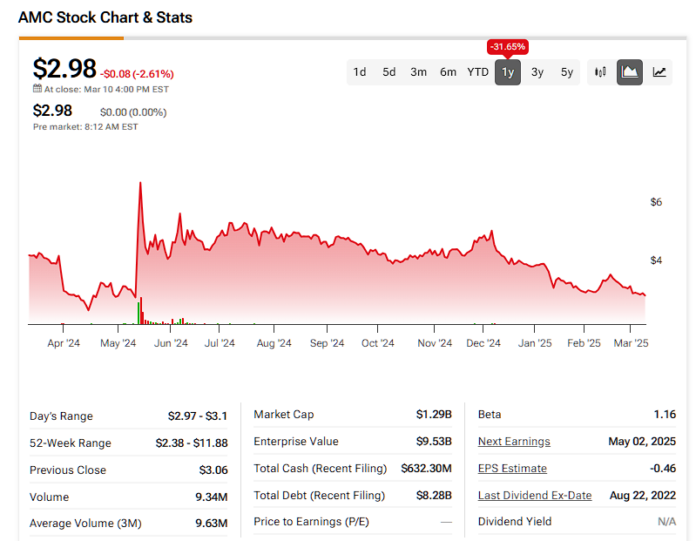Open the Last Dividend Ex-Date link

[x=534, y=495]
